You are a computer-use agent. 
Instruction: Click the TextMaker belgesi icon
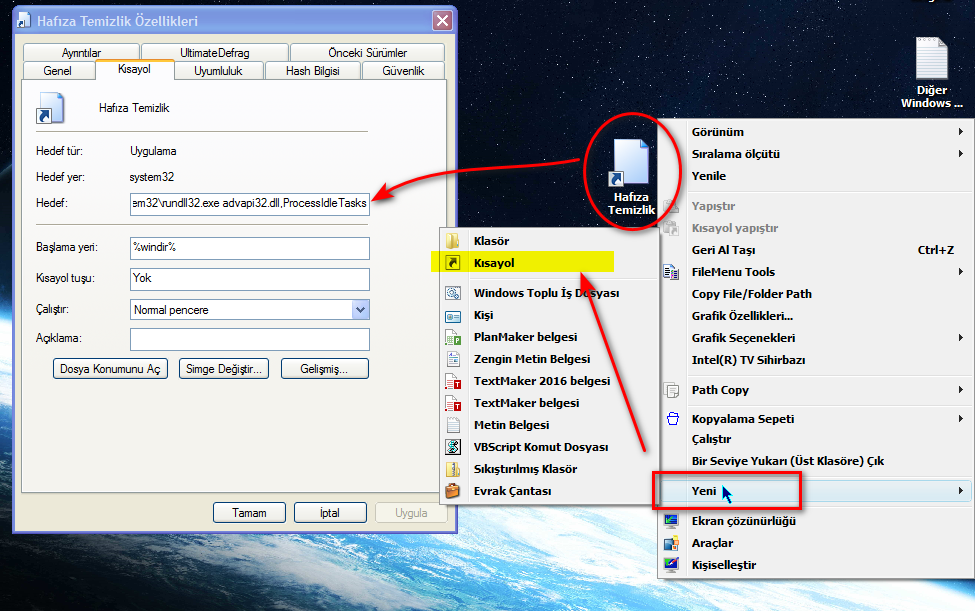click(x=453, y=403)
